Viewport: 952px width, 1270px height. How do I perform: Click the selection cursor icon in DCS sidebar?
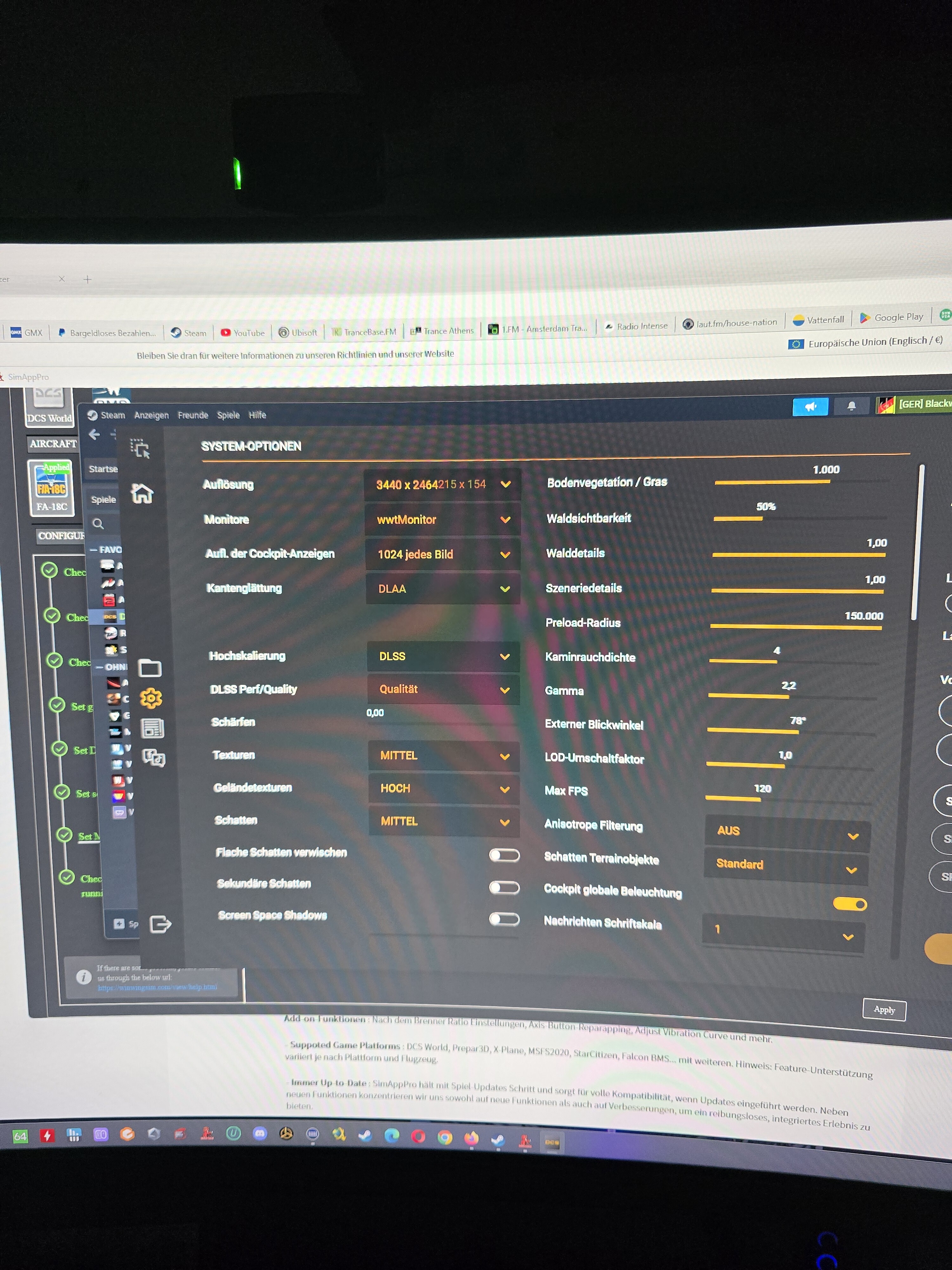[x=139, y=448]
